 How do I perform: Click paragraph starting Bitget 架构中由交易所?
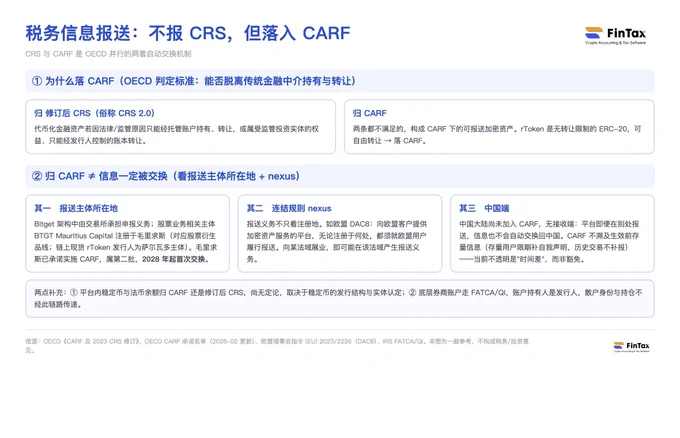pyautogui.click(x=125, y=242)
